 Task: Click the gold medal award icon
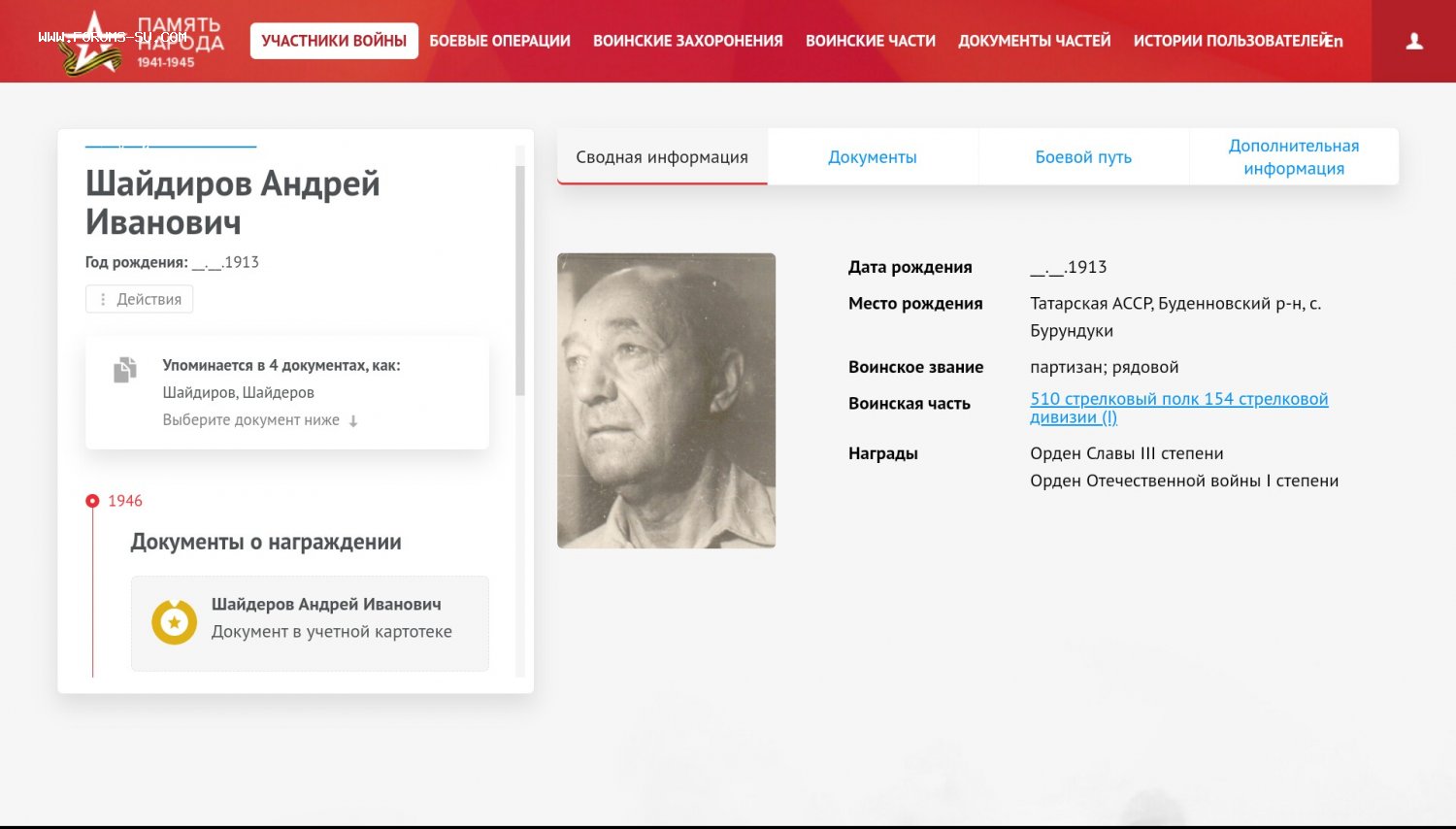(x=175, y=622)
